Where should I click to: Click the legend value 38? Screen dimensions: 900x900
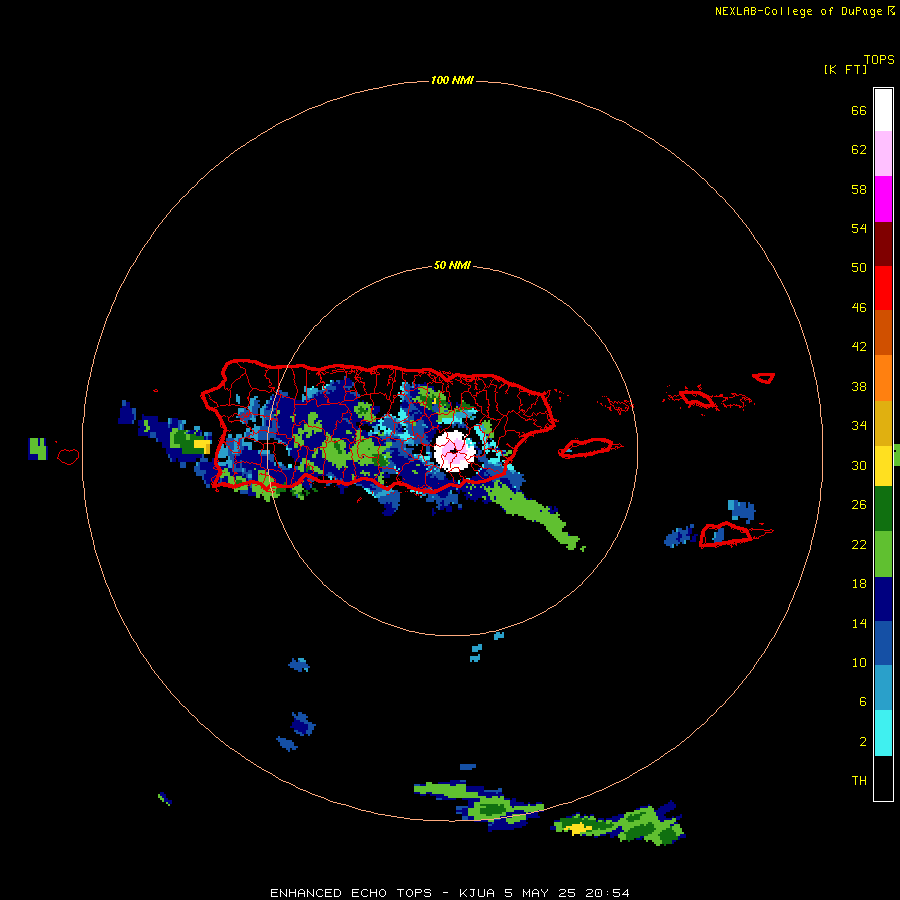click(859, 387)
